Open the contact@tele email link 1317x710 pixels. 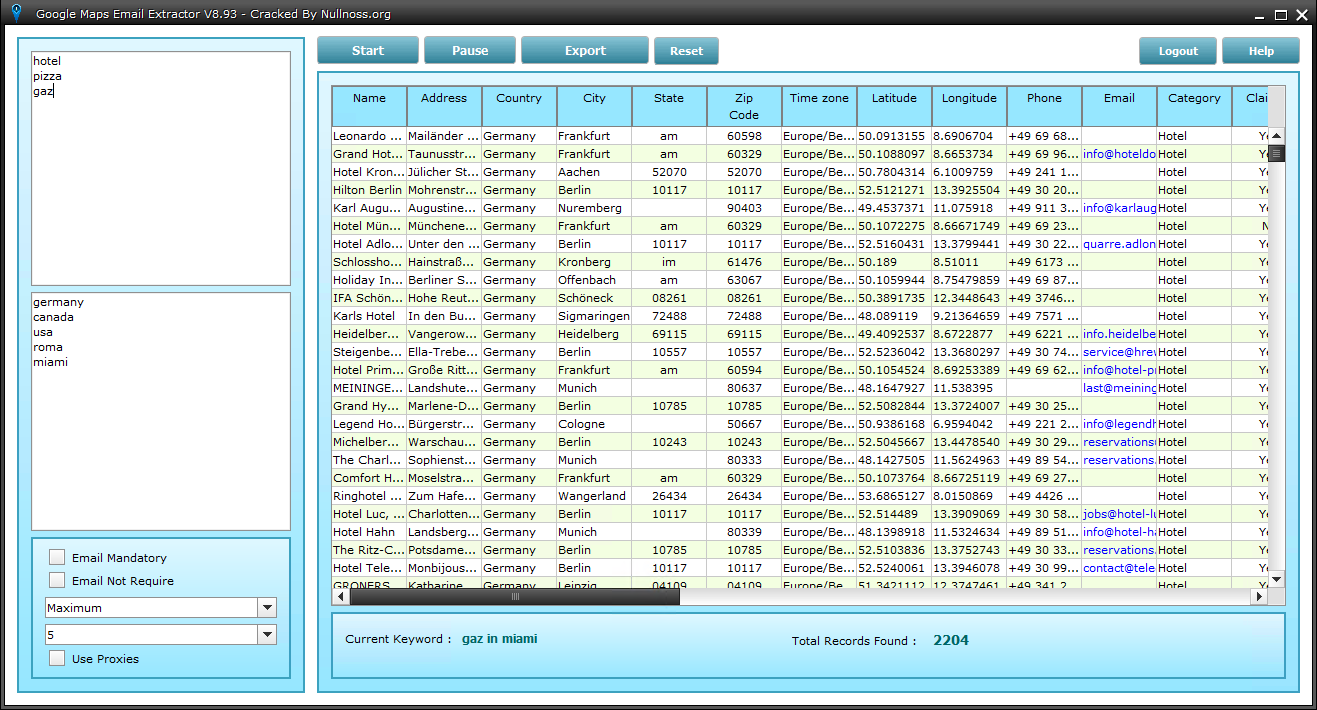coord(1119,568)
